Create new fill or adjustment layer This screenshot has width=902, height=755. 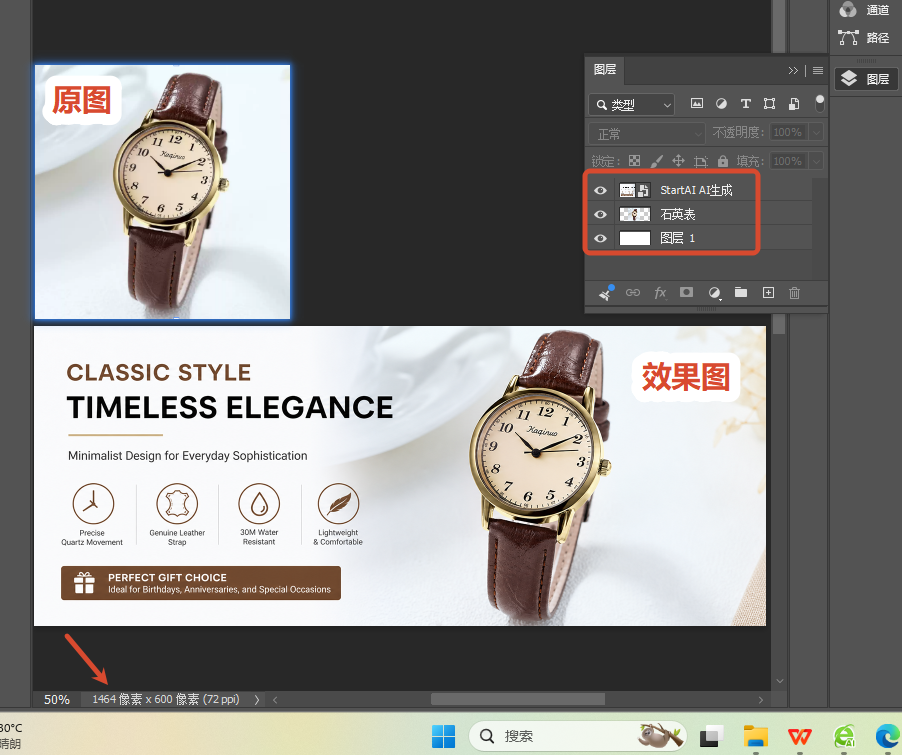point(714,293)
